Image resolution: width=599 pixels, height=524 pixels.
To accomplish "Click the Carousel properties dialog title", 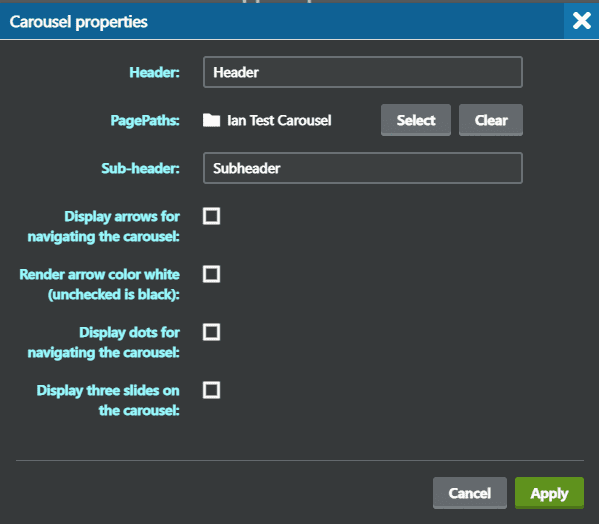I will 78,22.
